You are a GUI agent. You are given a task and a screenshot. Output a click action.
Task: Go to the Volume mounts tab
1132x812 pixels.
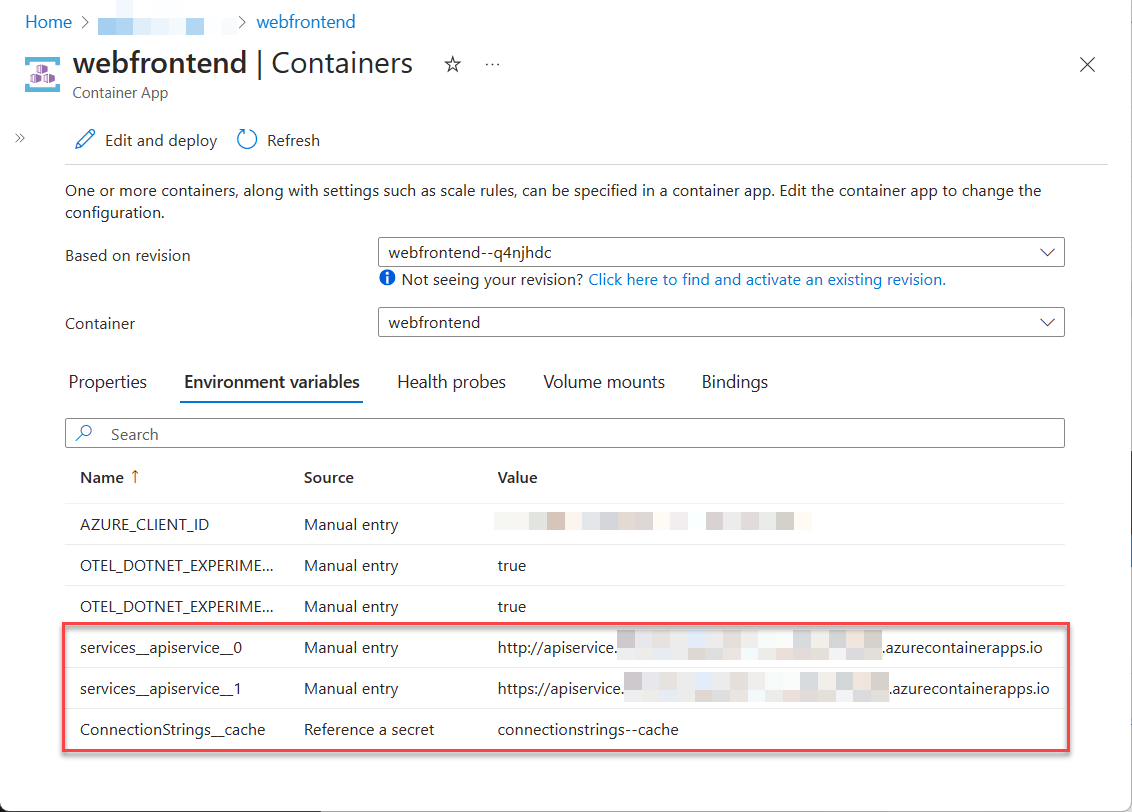(x=604, y=382)
